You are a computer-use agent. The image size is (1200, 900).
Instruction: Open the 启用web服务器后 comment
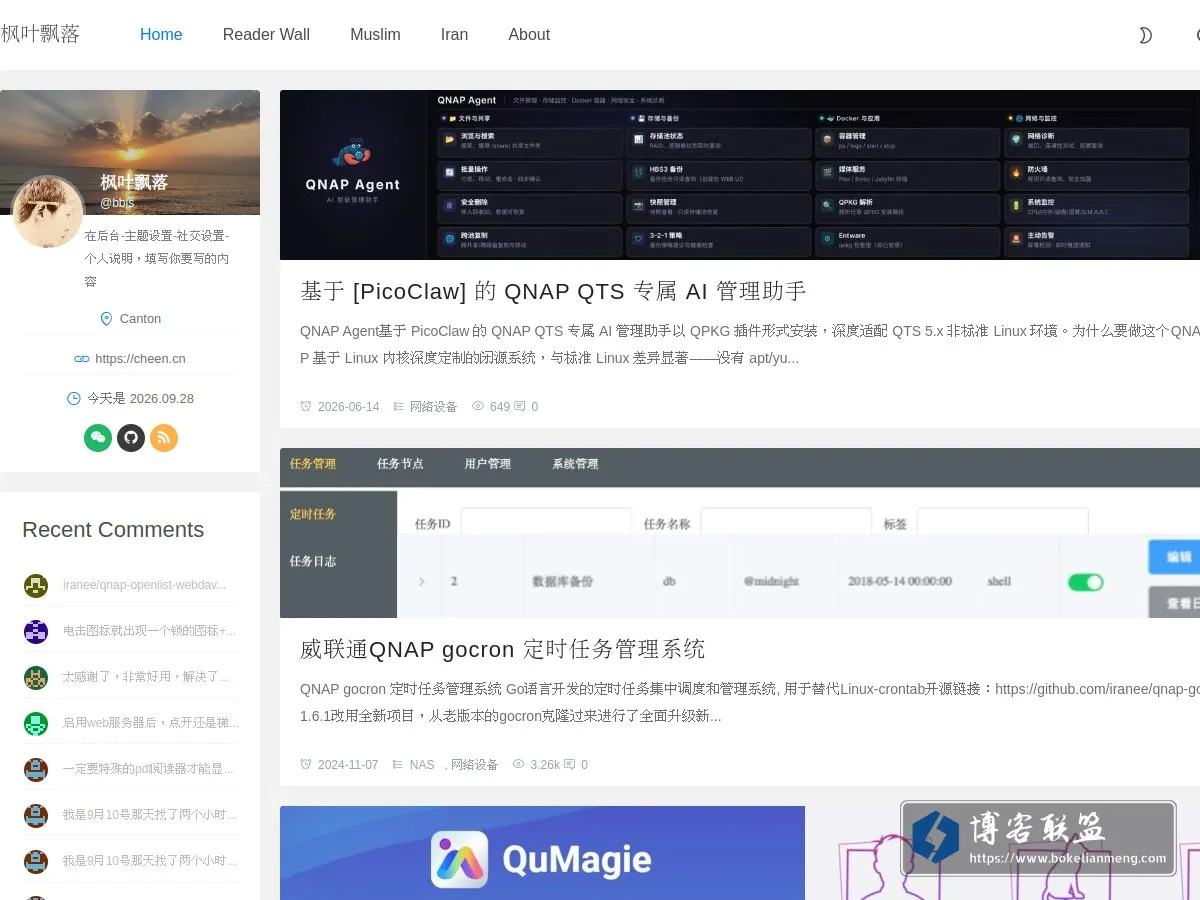point(151,723)
